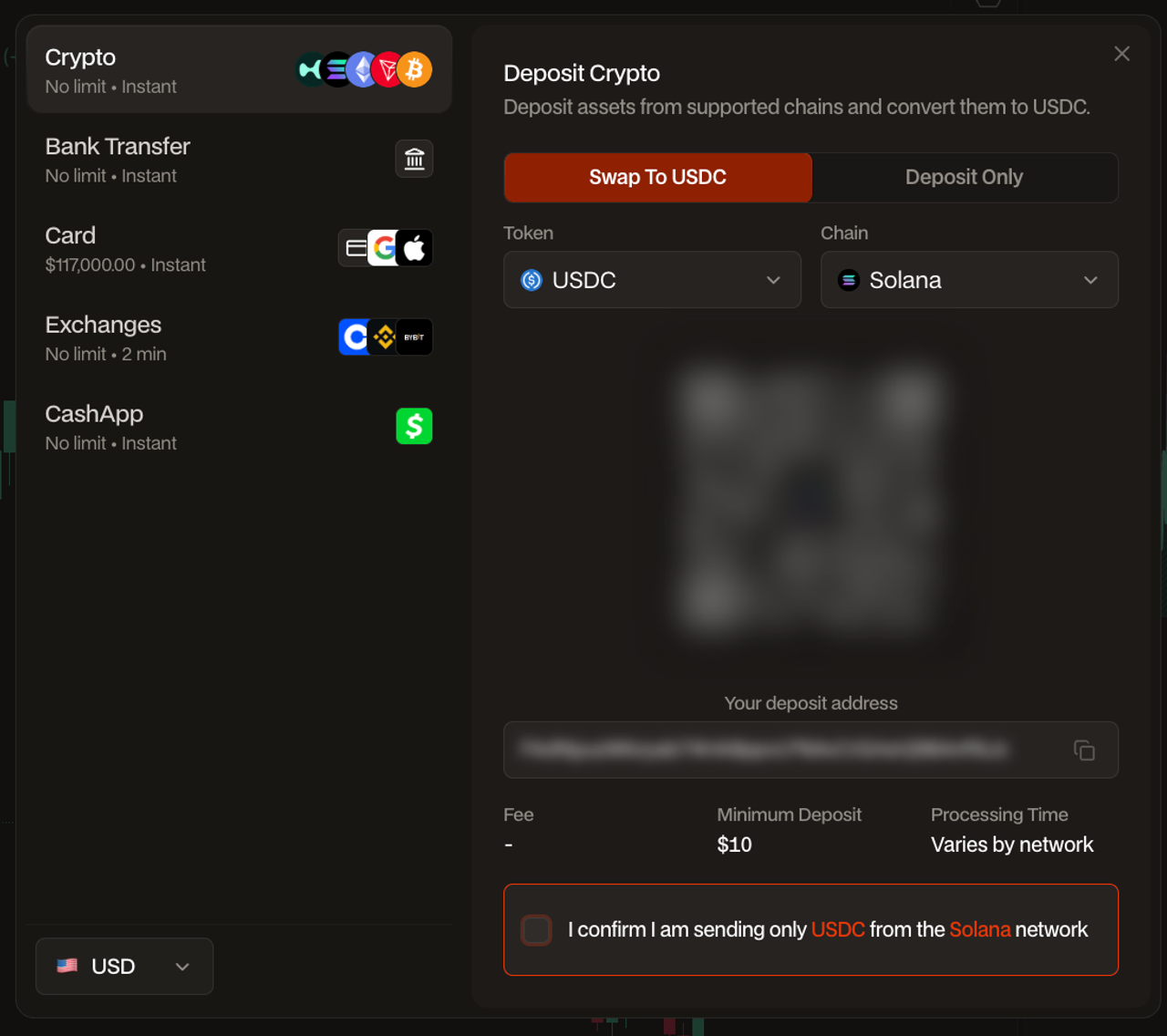The height and width of the screenshot is (1036, 1167).
Task: Click the "$117,000.00 • Instant" card limit text
Action: coord(125,265)
